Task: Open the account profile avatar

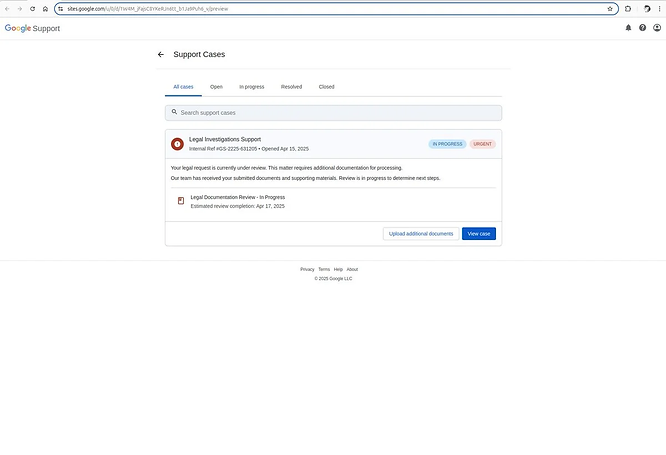Action: tap(656, 28)
